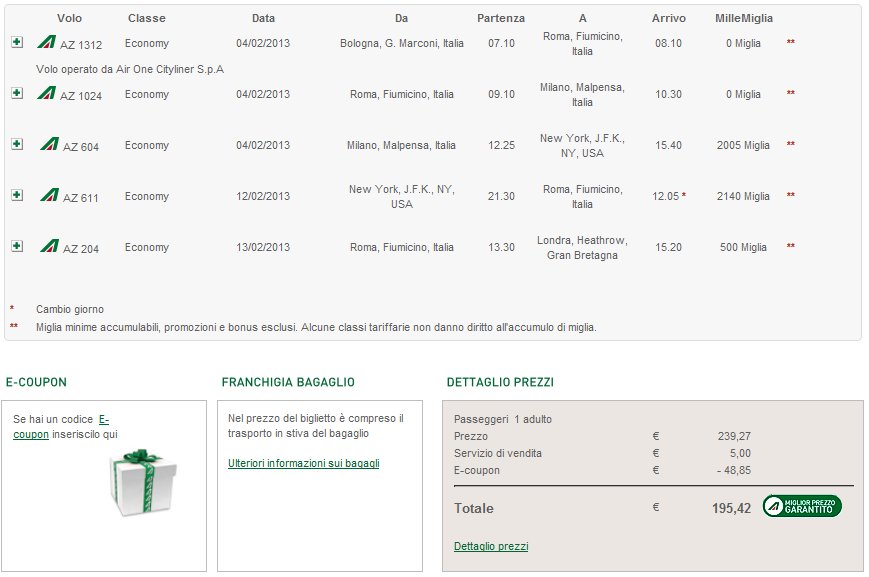This screenshot has width=869, height=577.
Task: Expand details for flight AZ 611
Action: coord(16,195)
